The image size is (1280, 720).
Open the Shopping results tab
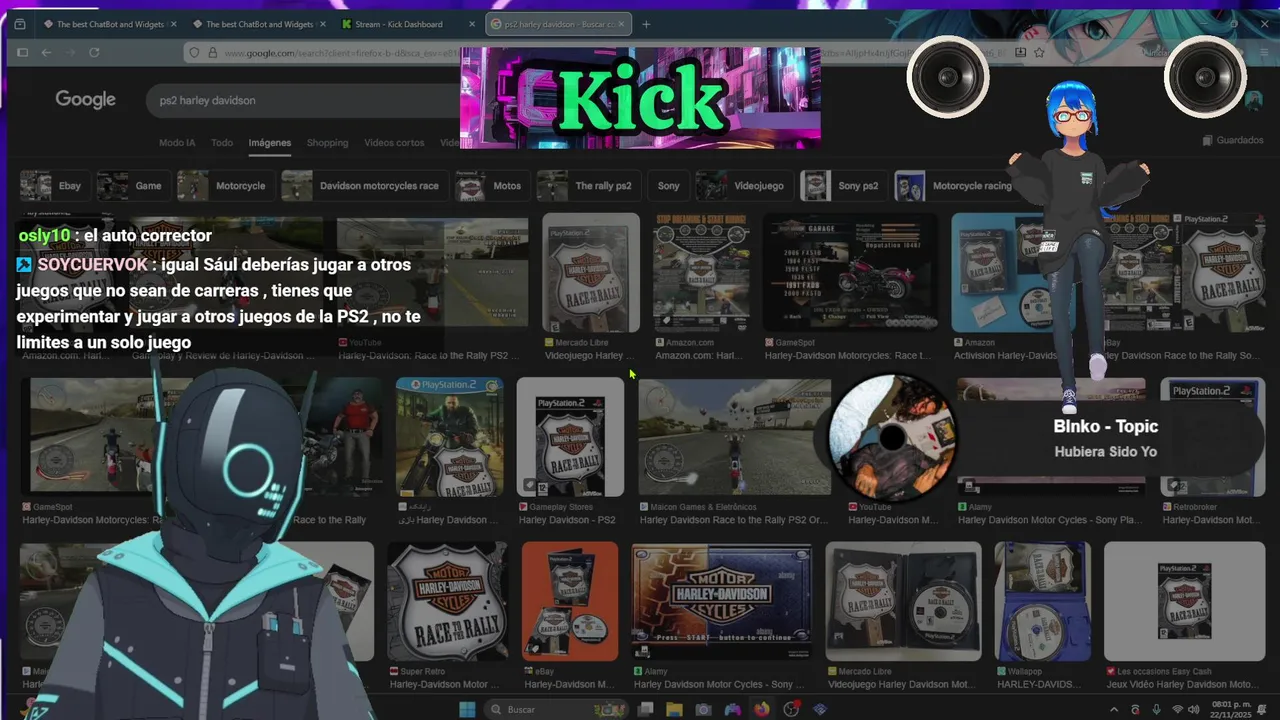point(327,143)
